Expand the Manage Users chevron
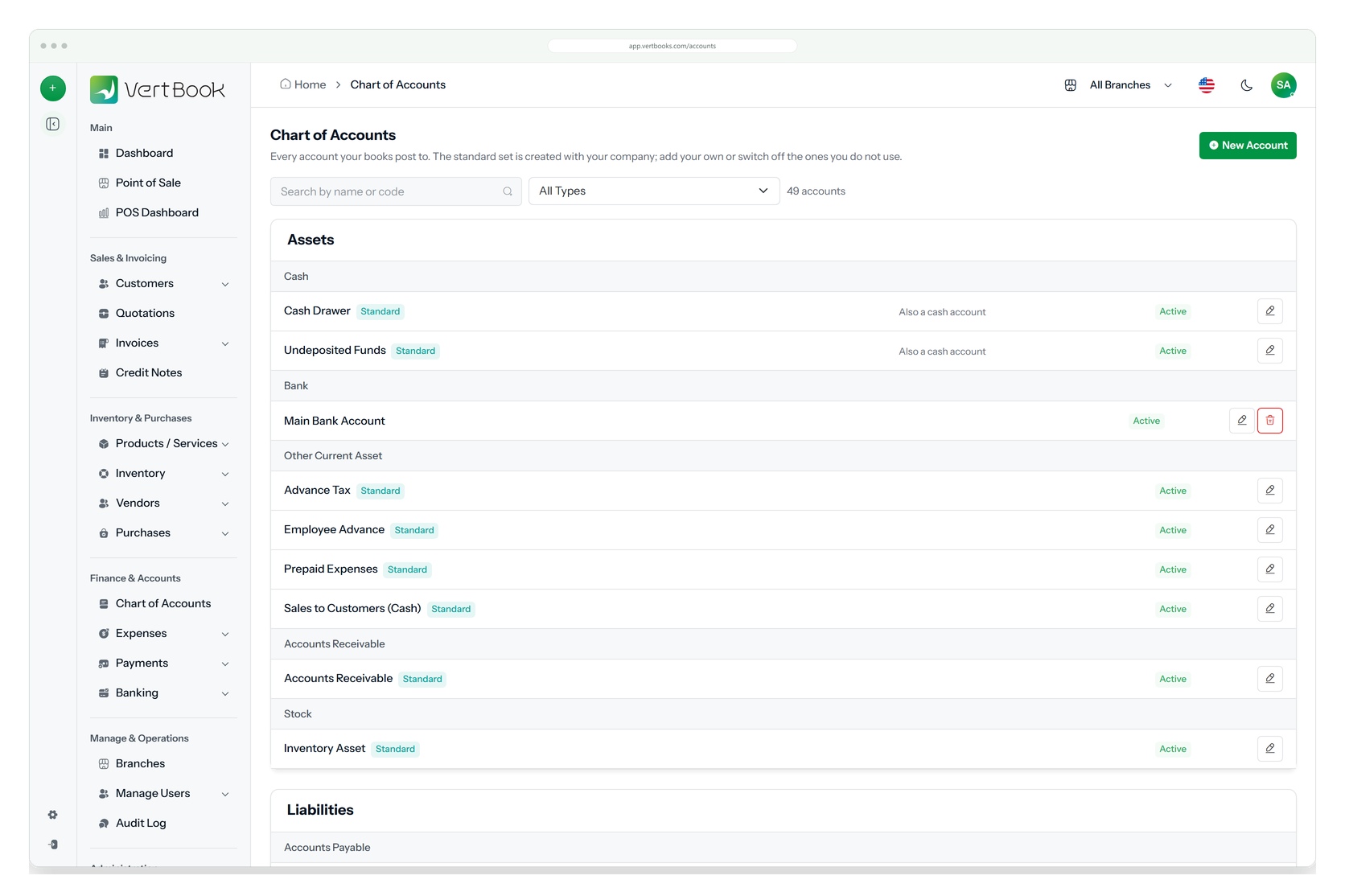This screenshot has width=1345, height=896. [225, 794]
